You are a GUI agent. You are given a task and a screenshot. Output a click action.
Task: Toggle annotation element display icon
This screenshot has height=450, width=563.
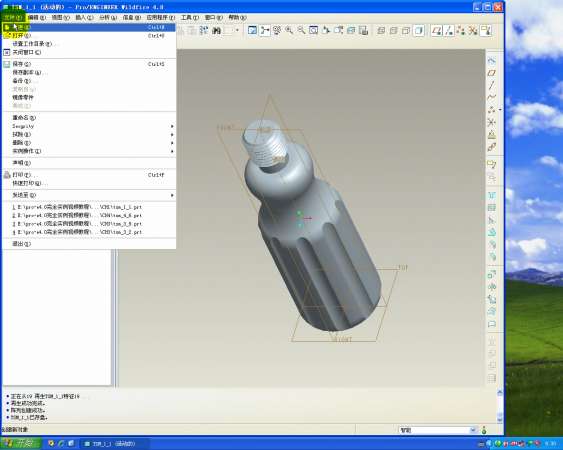click(x=485, y=31)
